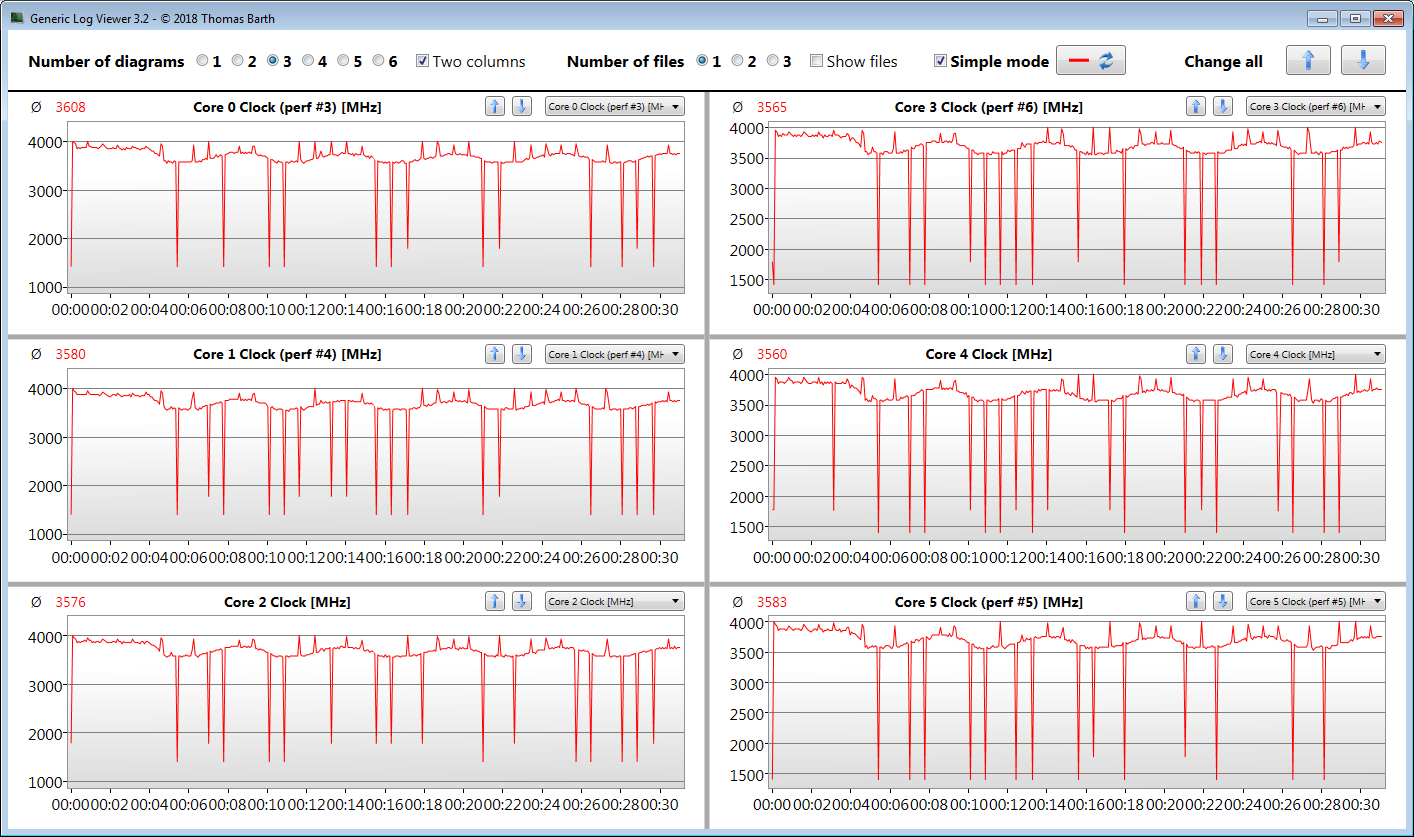Select 2 for Number of files
Image resolution: width=1414 pixels, height=837 pixels.
738,61
